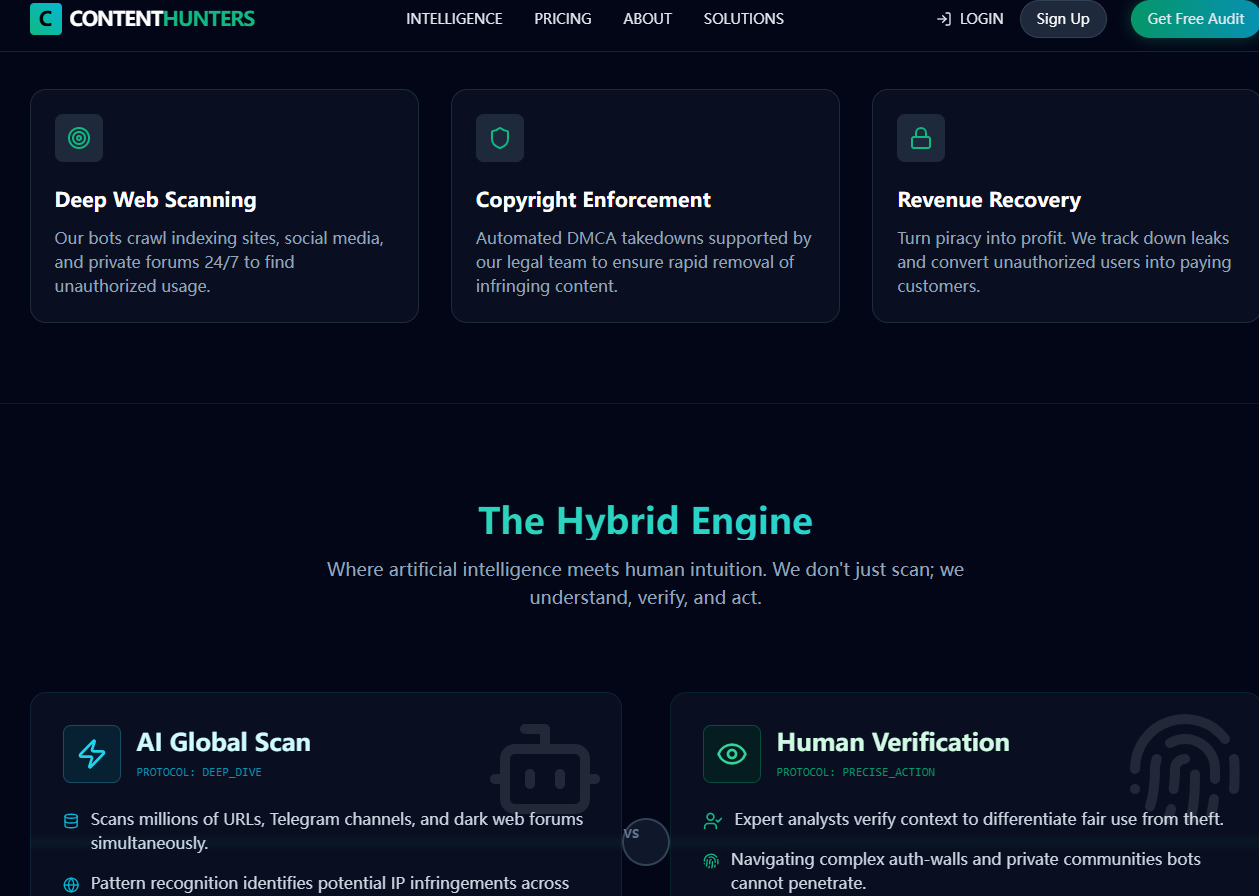Click the target icon for Deep Web Scanning
The height and width of the screenshot is (896, 1259).
pyautogui.click(x=79, y=138)
